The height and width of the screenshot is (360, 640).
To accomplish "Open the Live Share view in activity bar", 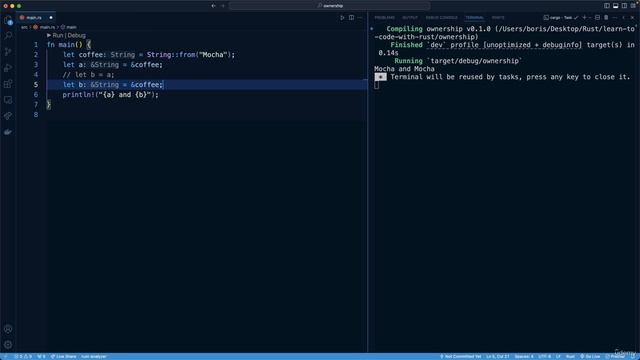I will click(8, 116).
